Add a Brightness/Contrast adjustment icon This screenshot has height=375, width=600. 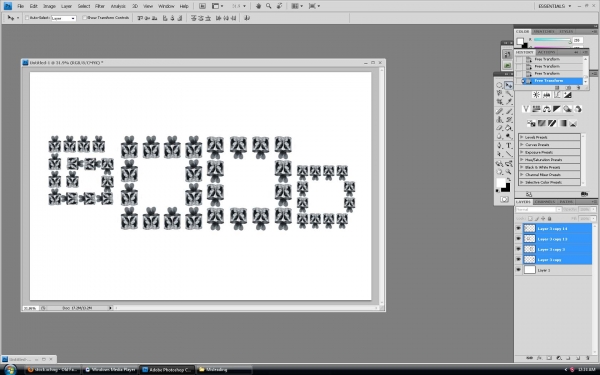[x=536, y=95]
